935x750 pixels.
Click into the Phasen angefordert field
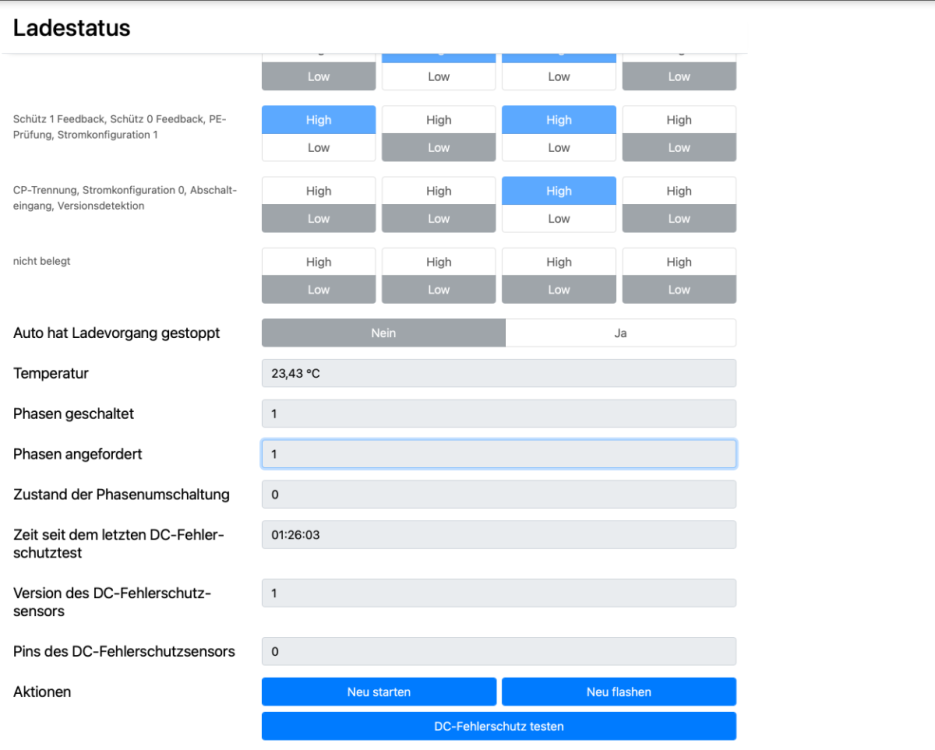pyautogui.click(x=498, y=454)
